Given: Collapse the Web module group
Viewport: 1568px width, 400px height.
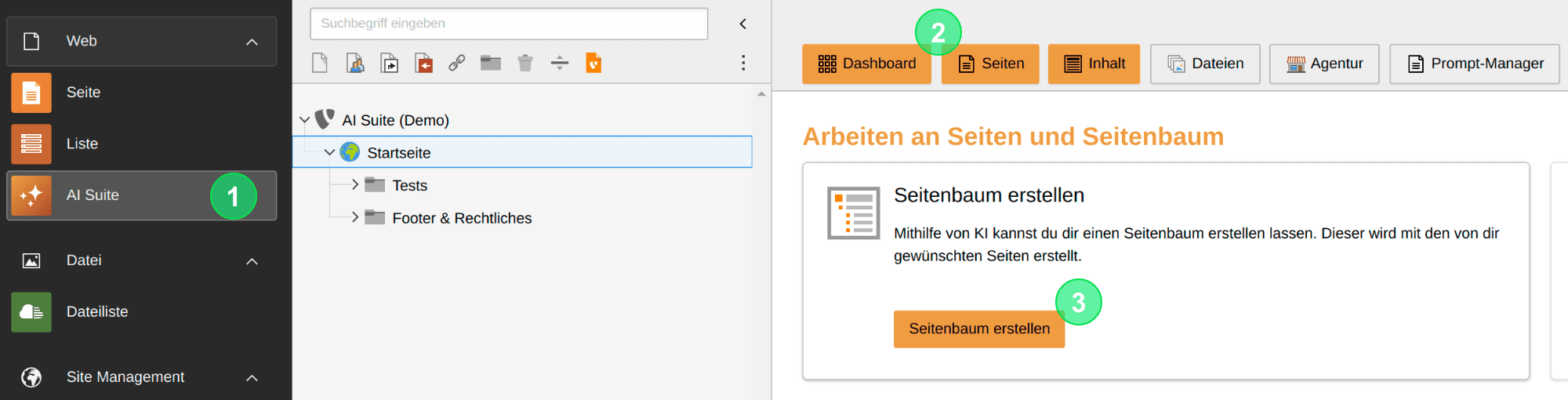Looking at the screenshot, I should point(252,42).
